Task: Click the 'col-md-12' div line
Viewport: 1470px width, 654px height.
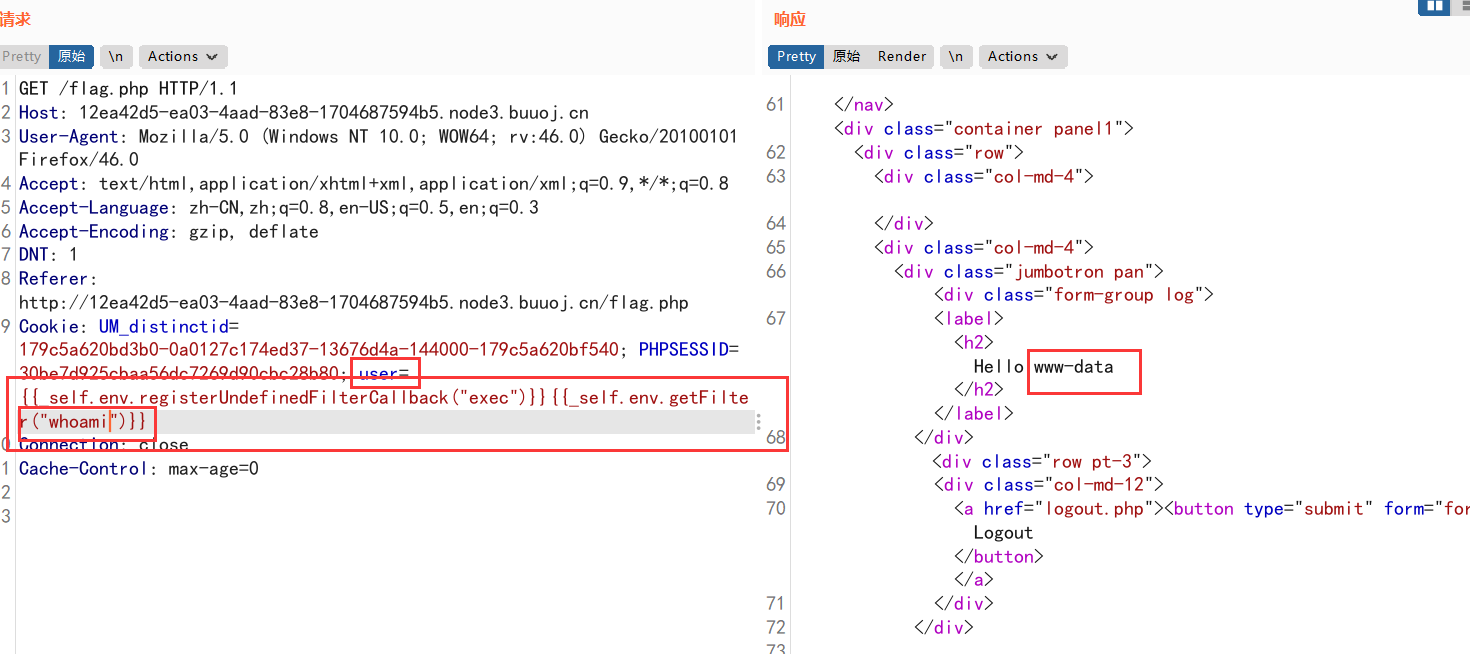Action: [1048, 485]
